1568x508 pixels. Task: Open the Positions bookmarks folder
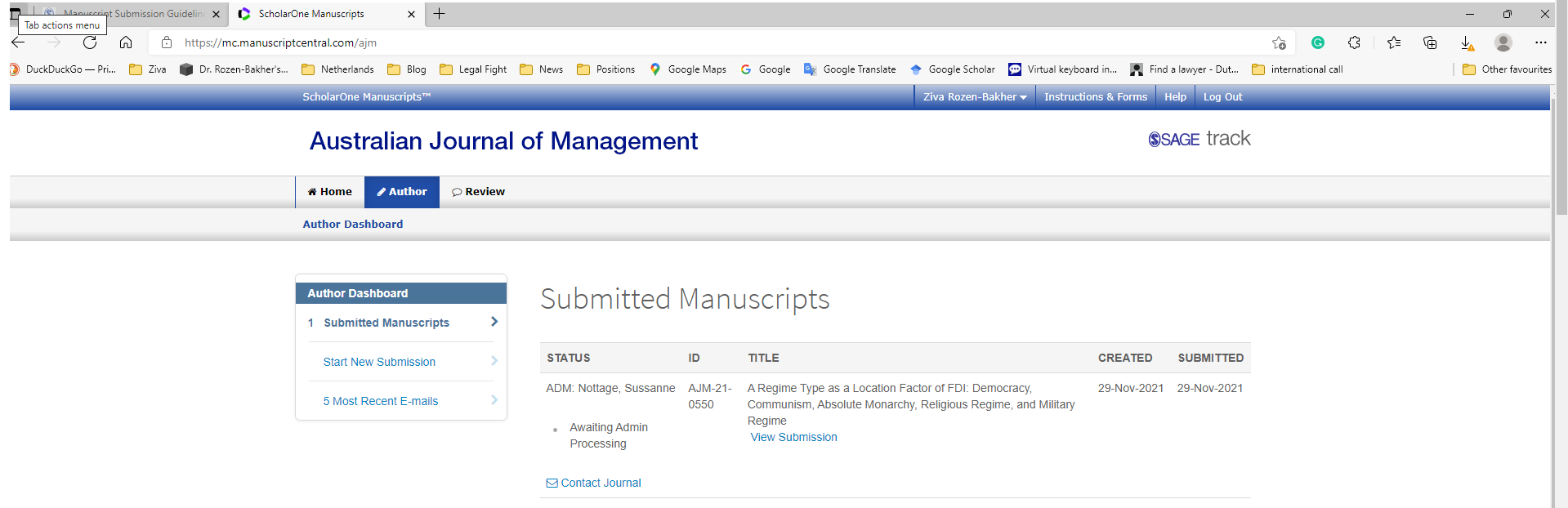606,69
